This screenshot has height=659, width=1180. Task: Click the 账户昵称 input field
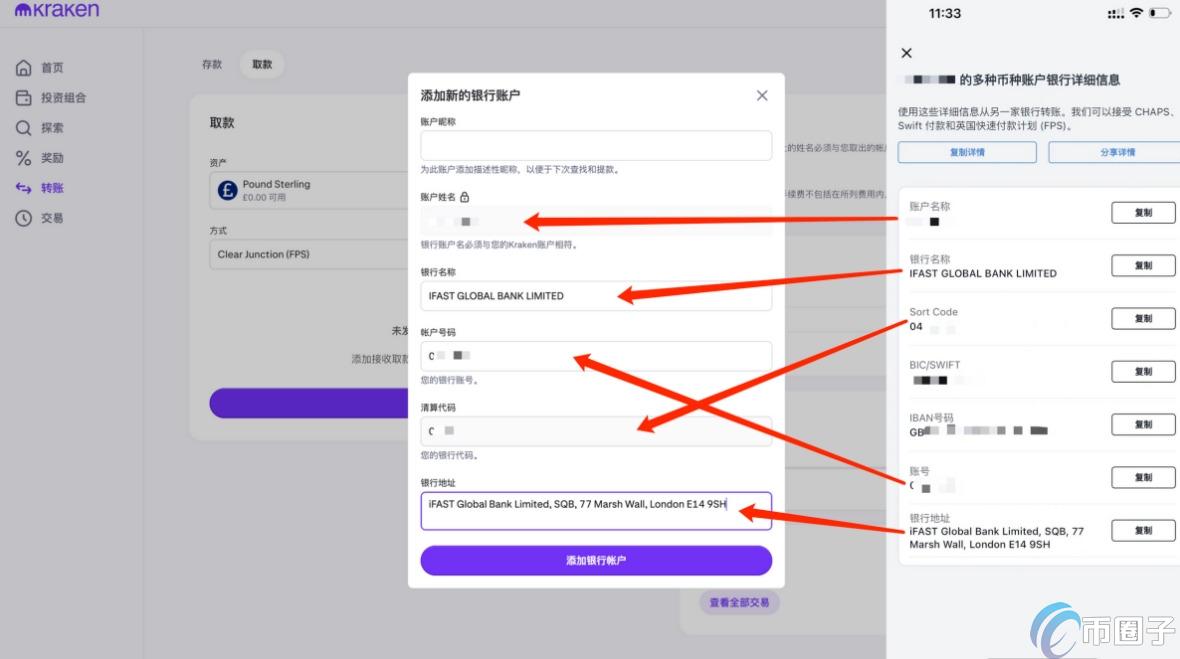(x=596, y=146)
